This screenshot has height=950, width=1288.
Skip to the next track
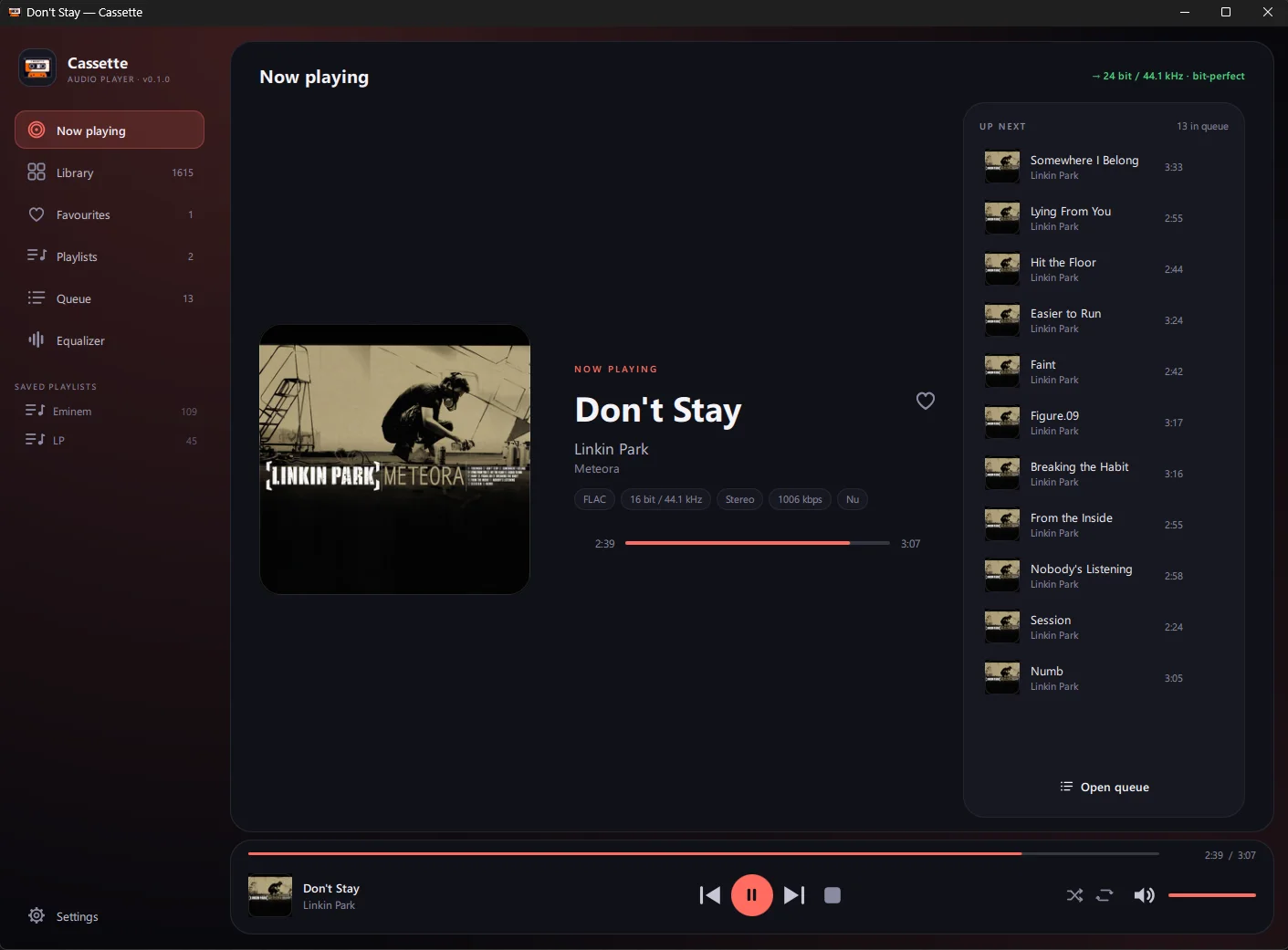(x=794, y=895)
